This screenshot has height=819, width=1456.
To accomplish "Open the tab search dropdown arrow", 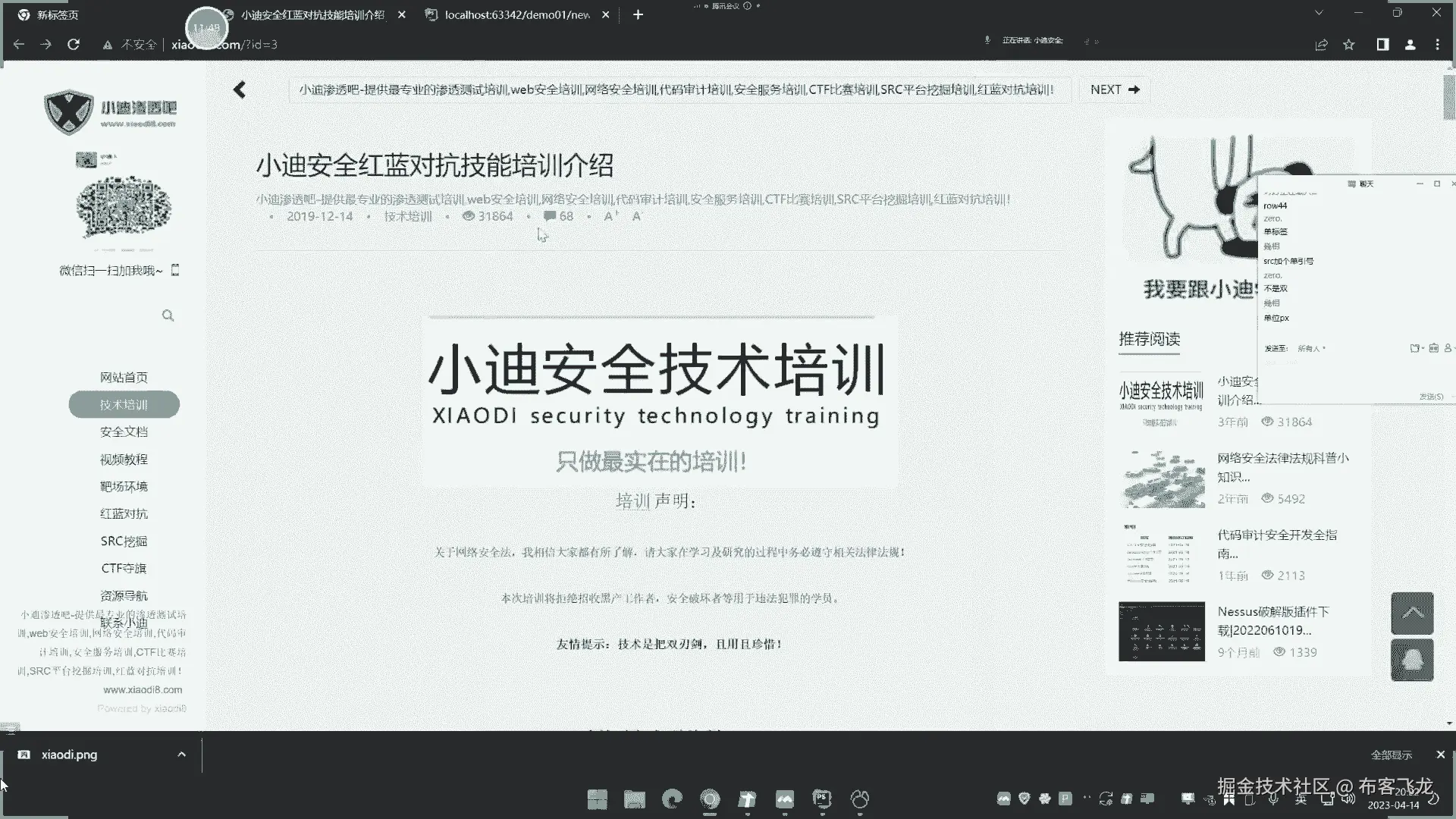I will [1319, 13].
